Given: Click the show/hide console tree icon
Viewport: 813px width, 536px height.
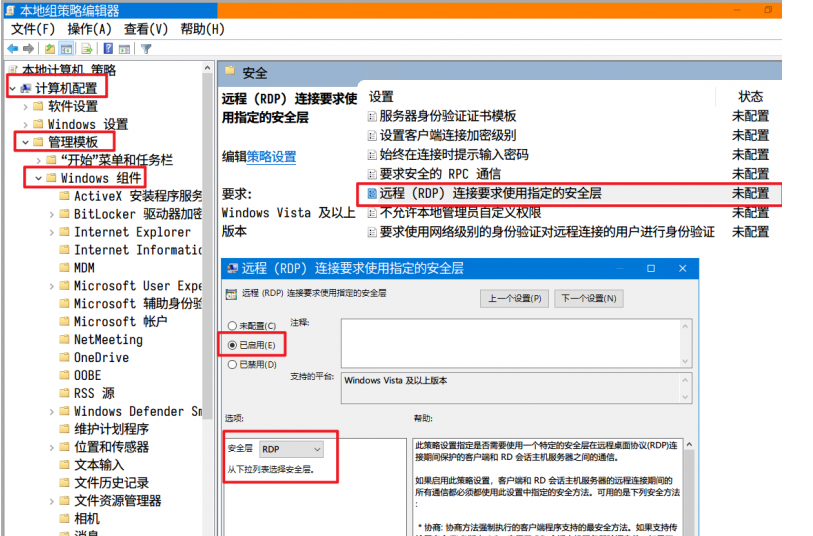Looking at the screenshot, I should pos(67,49).
